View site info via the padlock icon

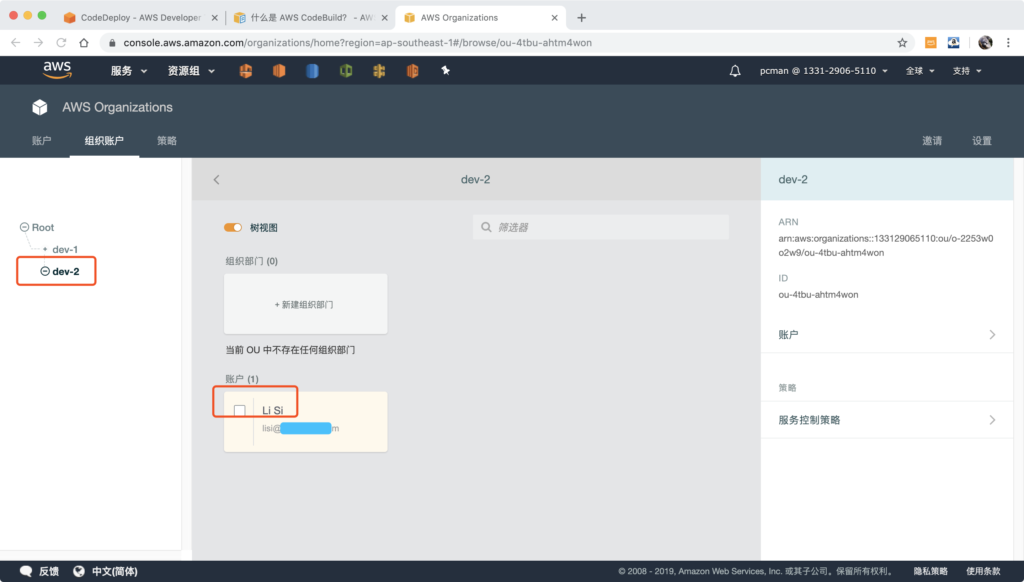pos(112,42)
